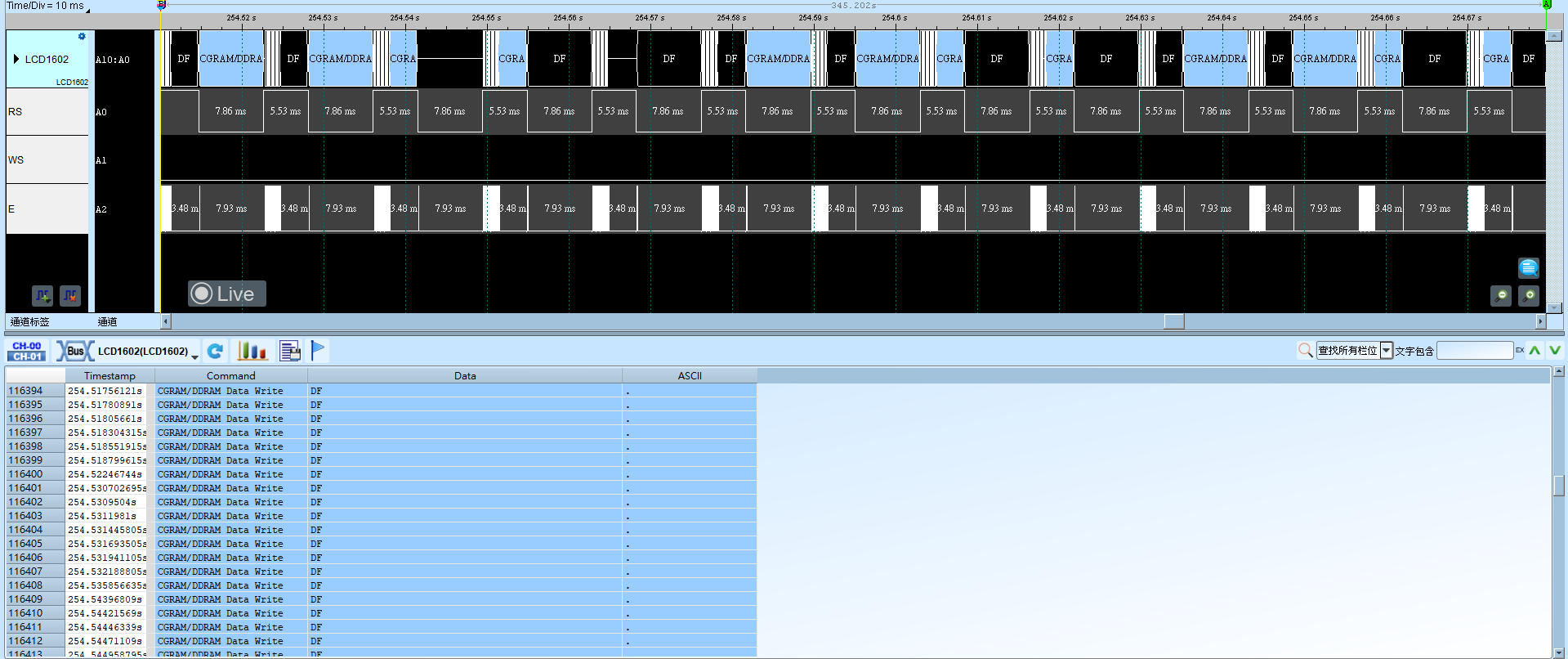
Task: Click the Timestamp column header
Action: click(109, 376)
